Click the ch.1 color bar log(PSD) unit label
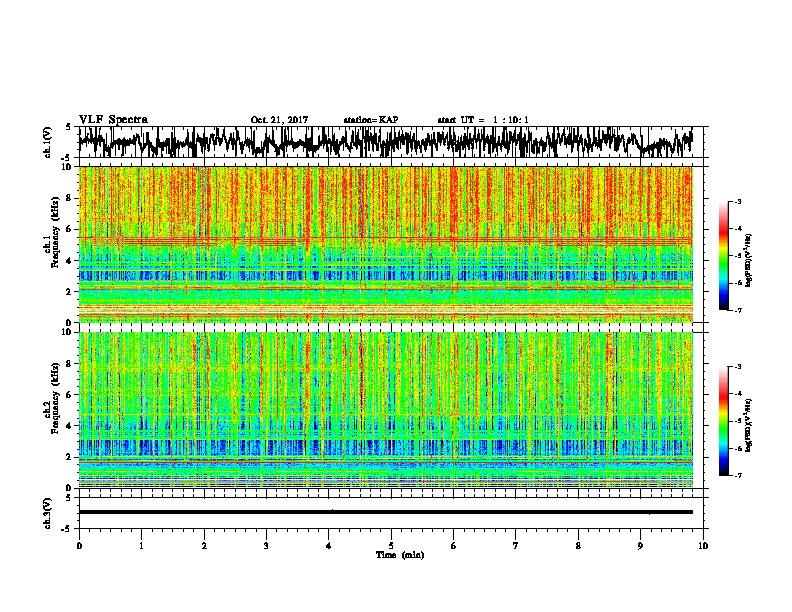 point(748,261)
